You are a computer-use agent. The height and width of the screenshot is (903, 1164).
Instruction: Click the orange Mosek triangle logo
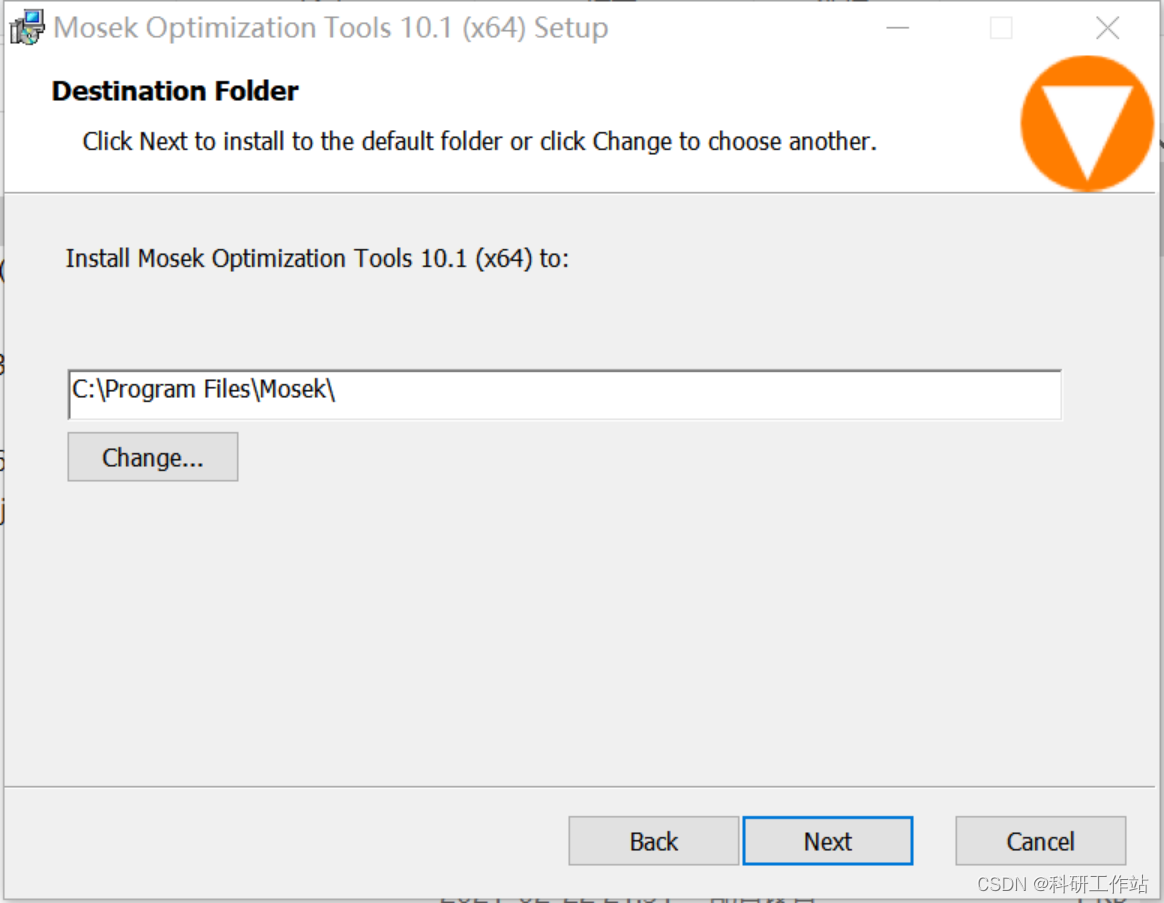[1085, 123]
